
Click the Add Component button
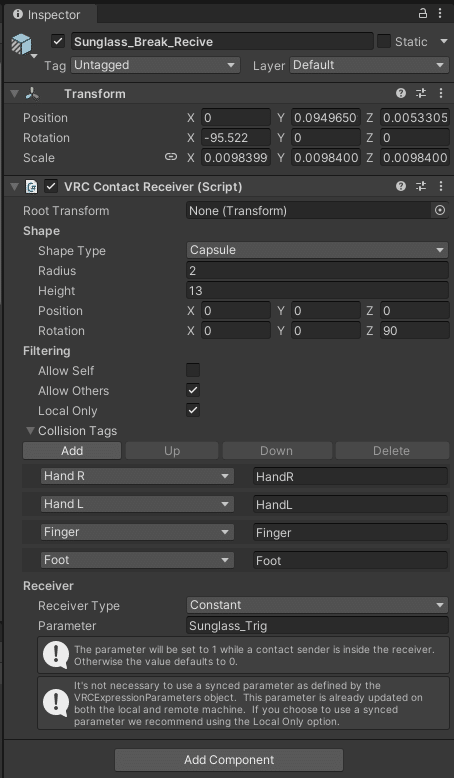(229, 760)
